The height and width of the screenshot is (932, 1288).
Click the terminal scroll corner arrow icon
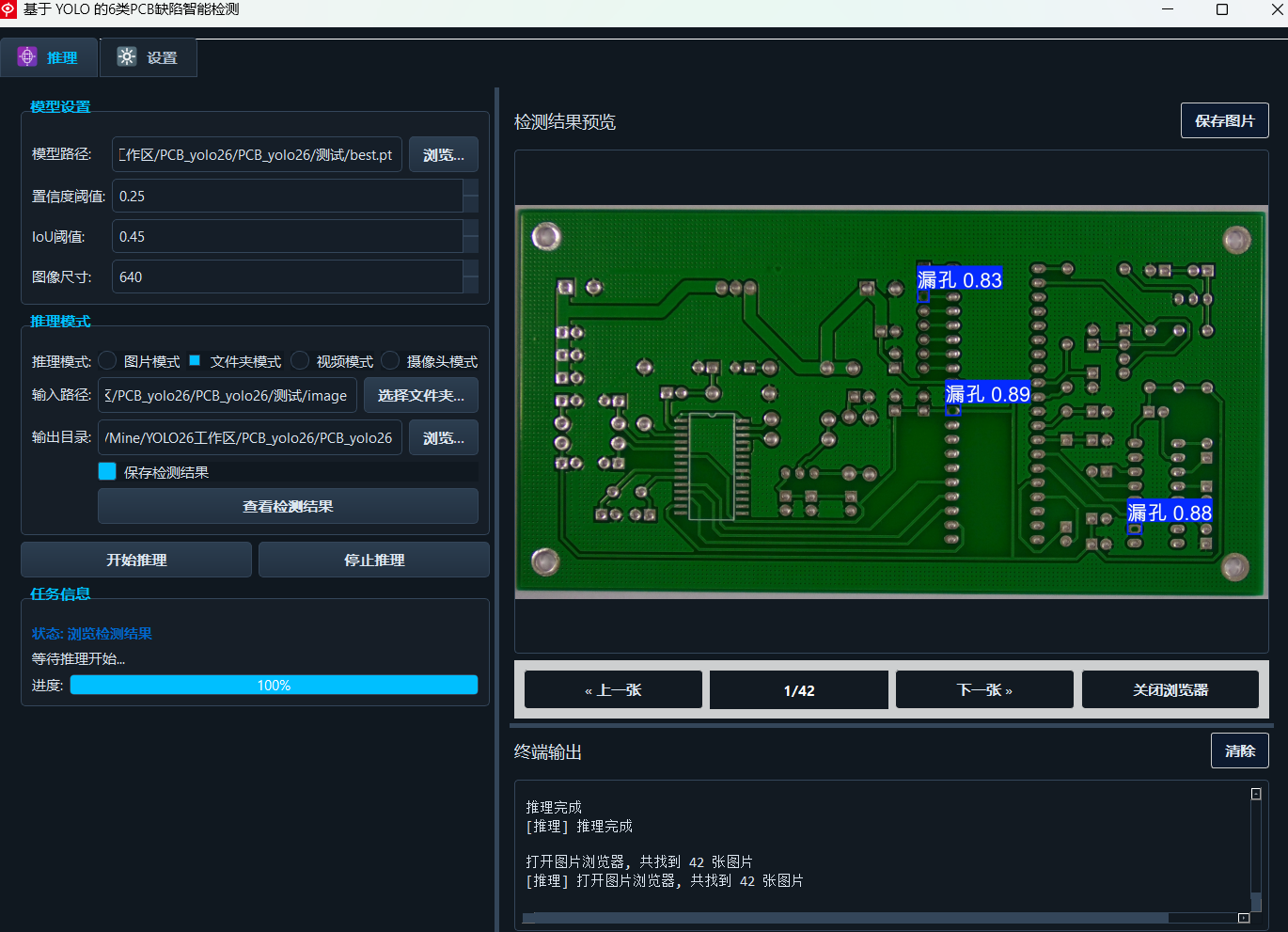point(1244,918)
